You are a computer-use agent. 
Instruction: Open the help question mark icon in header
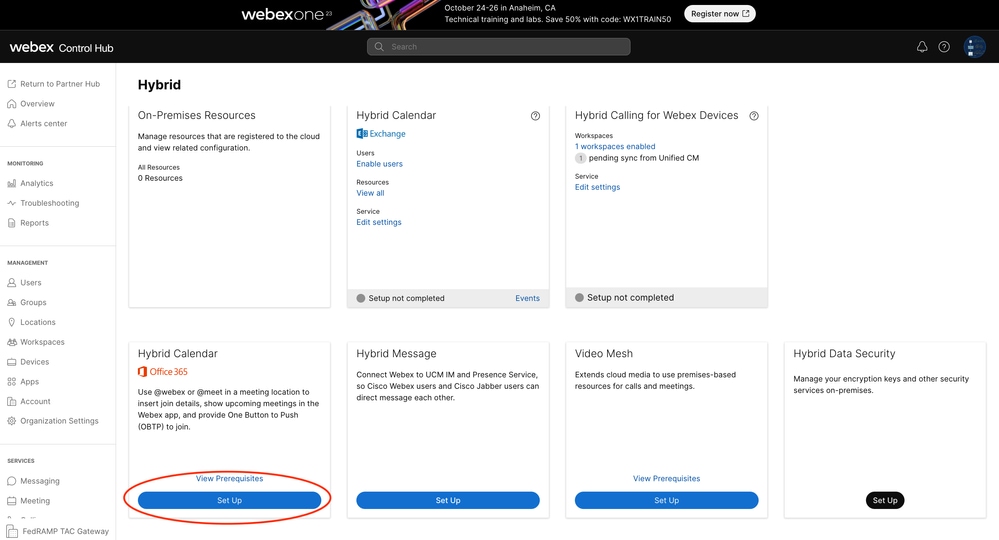coord(944,46)
